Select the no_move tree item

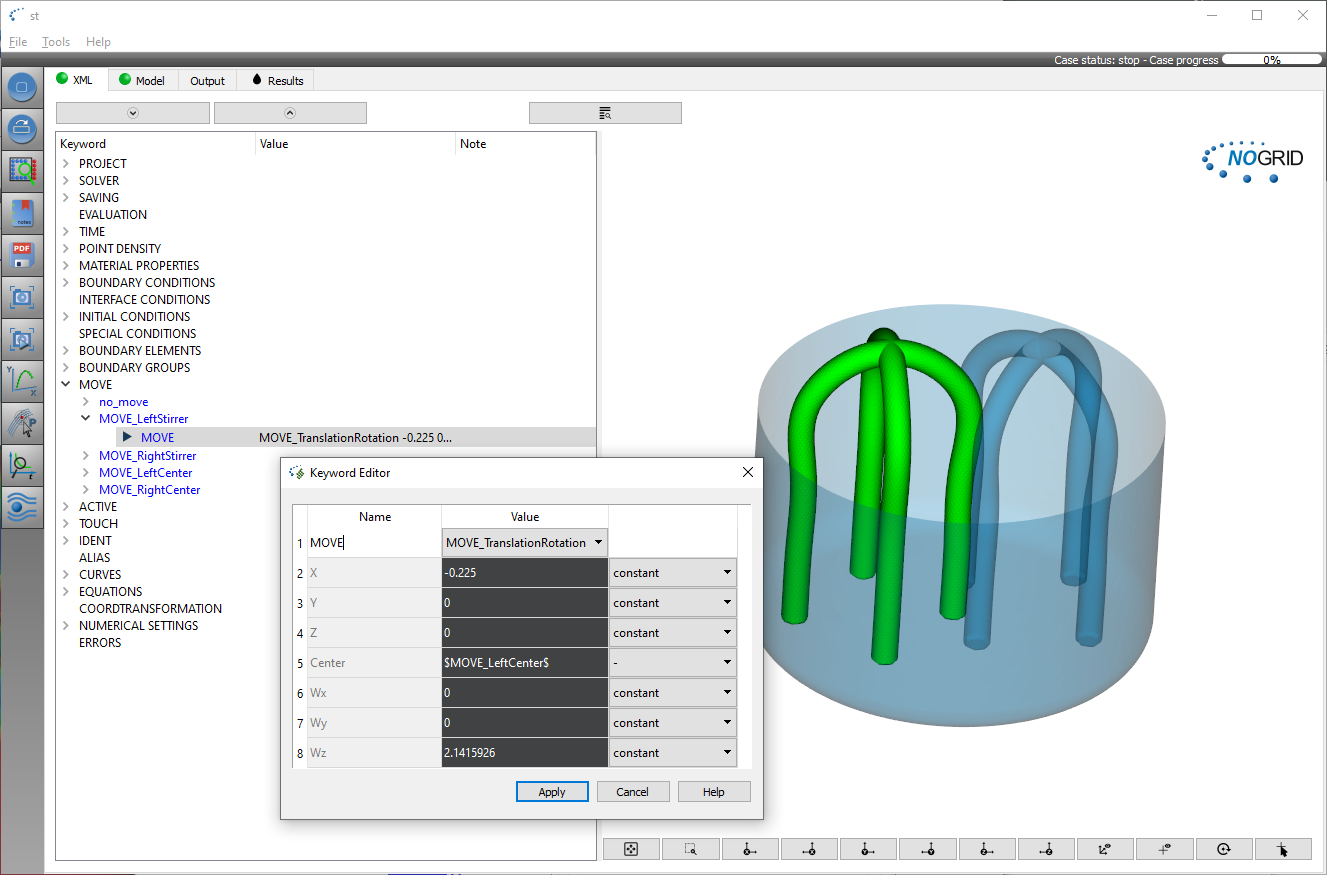point(124,402)
